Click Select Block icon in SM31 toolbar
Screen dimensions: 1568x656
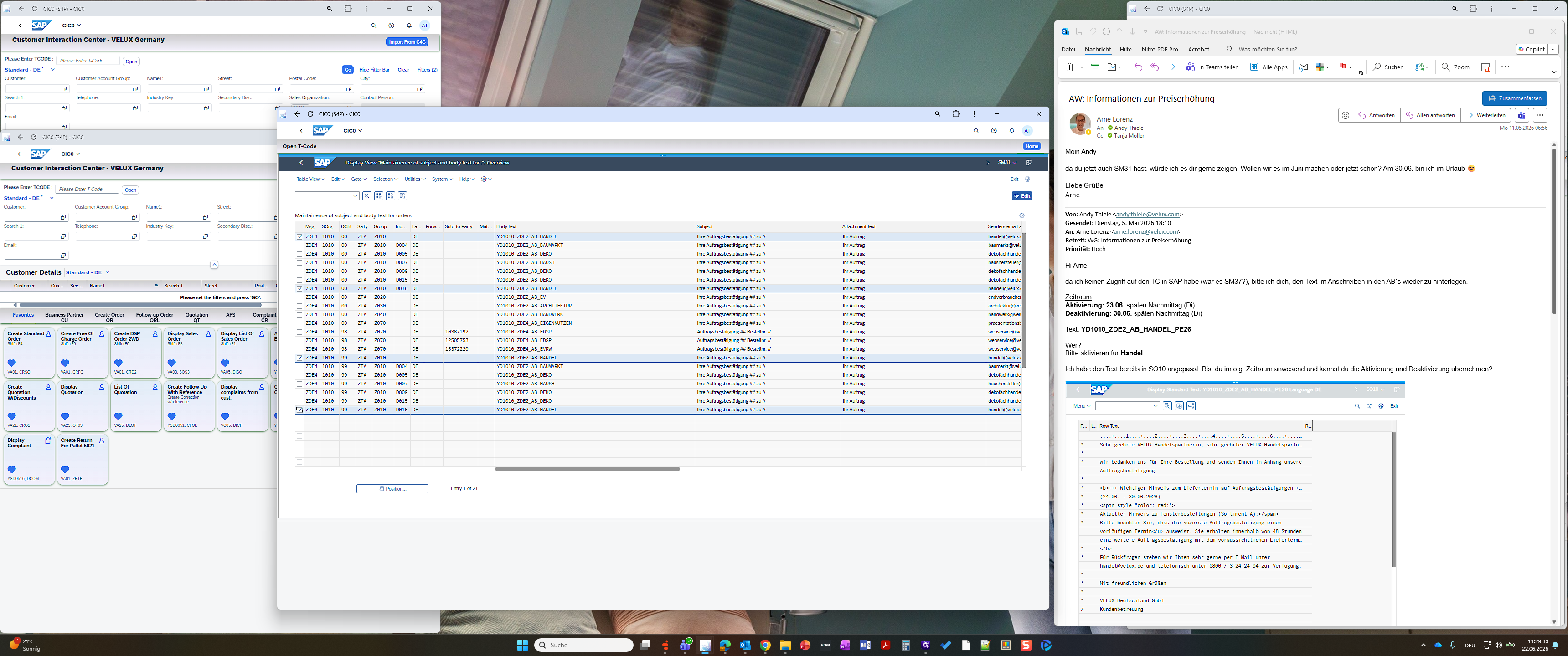pos(391,196)
